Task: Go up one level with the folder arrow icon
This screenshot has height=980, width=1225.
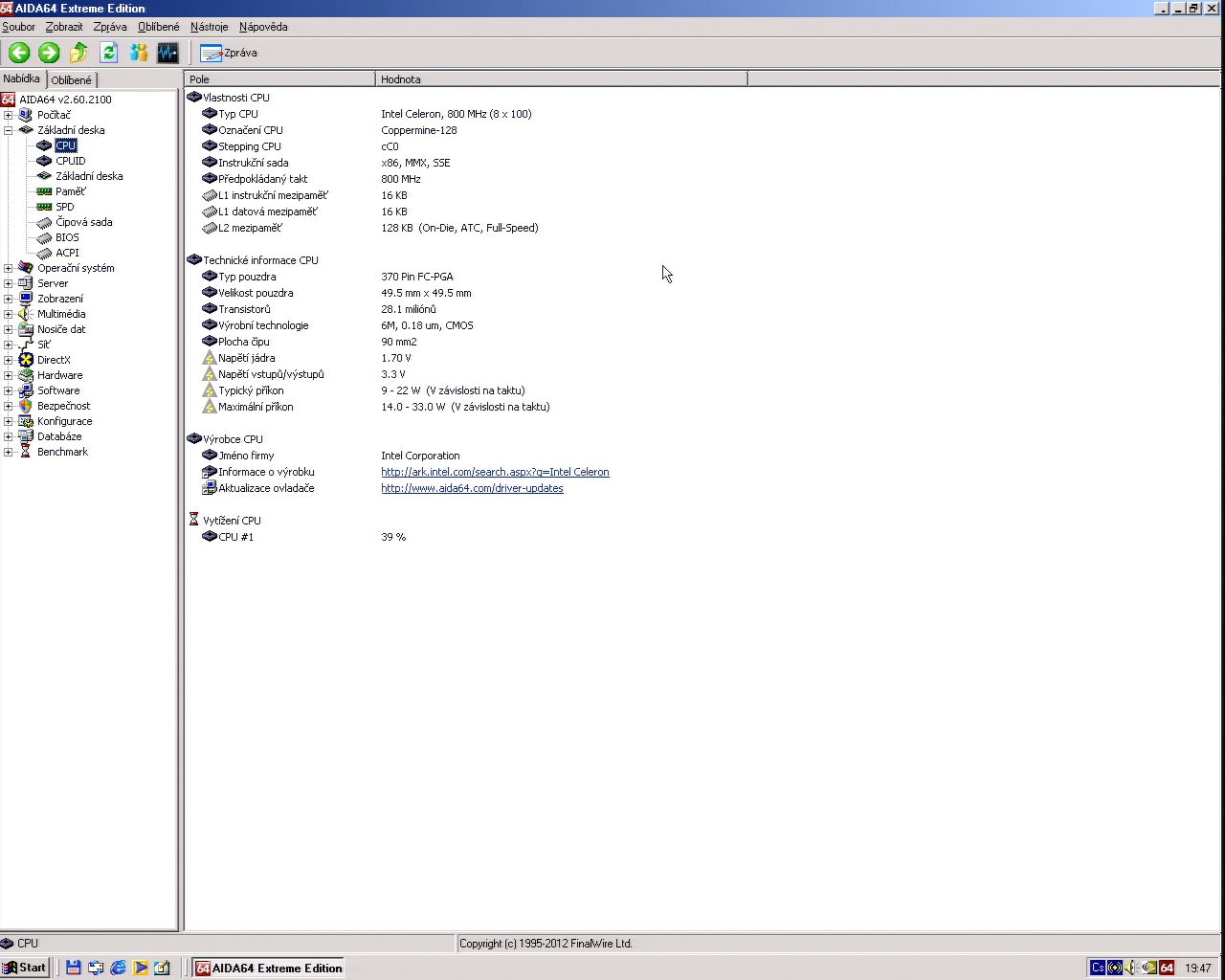Action: (78, 53)
